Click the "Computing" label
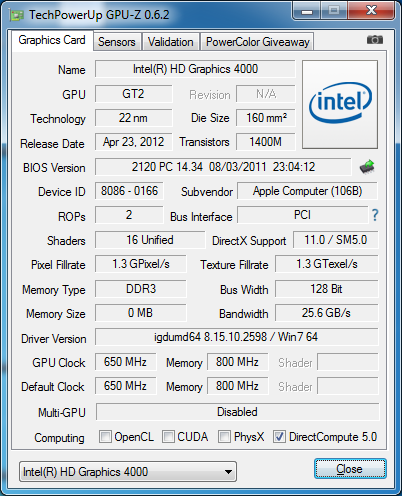 pyautogui.click(x=59, y=438)
